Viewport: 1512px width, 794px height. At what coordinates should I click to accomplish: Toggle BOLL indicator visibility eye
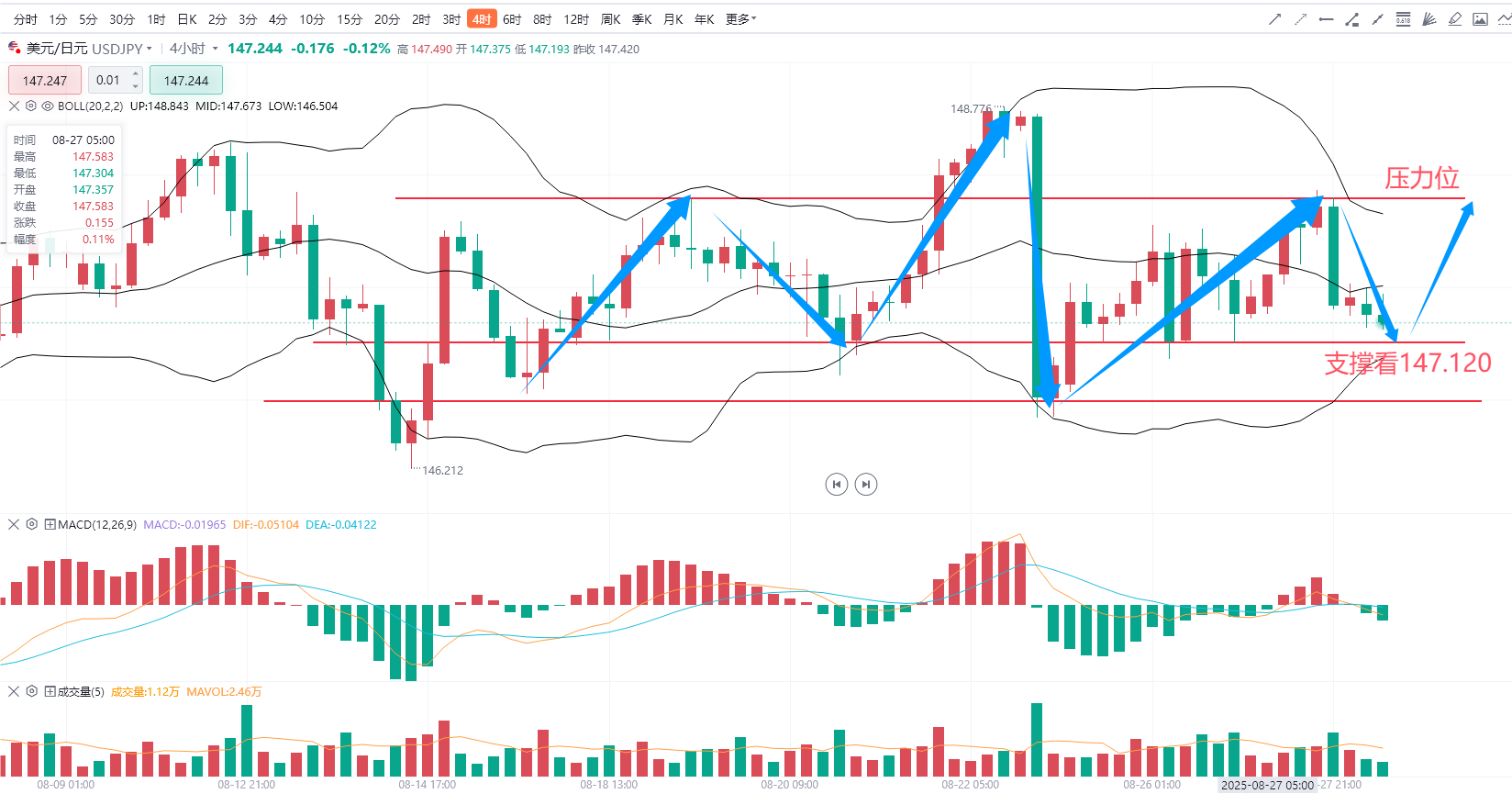coord(48,106)
